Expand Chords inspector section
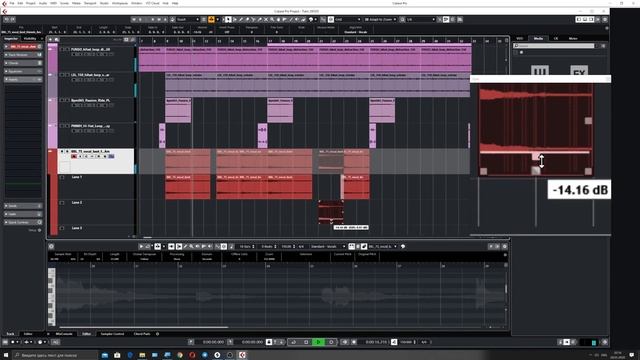Screen dimensions: 640x360 point(23,63)
